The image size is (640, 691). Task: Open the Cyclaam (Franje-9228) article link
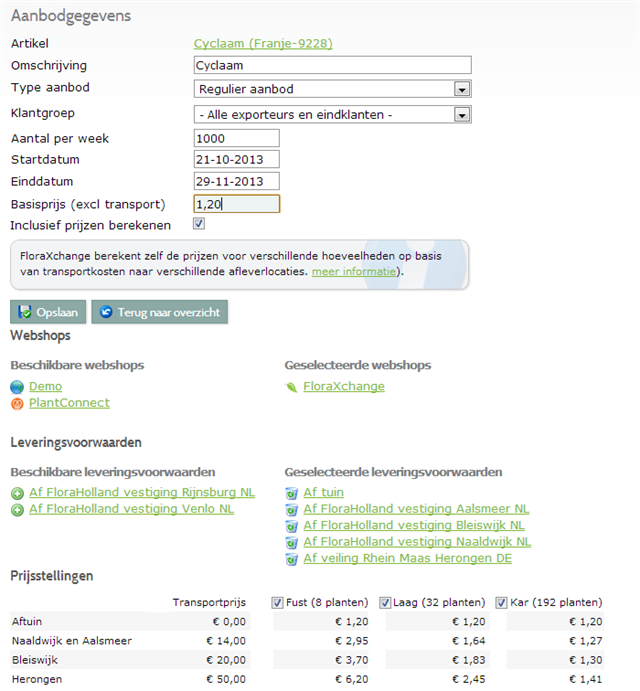[262, 43]
